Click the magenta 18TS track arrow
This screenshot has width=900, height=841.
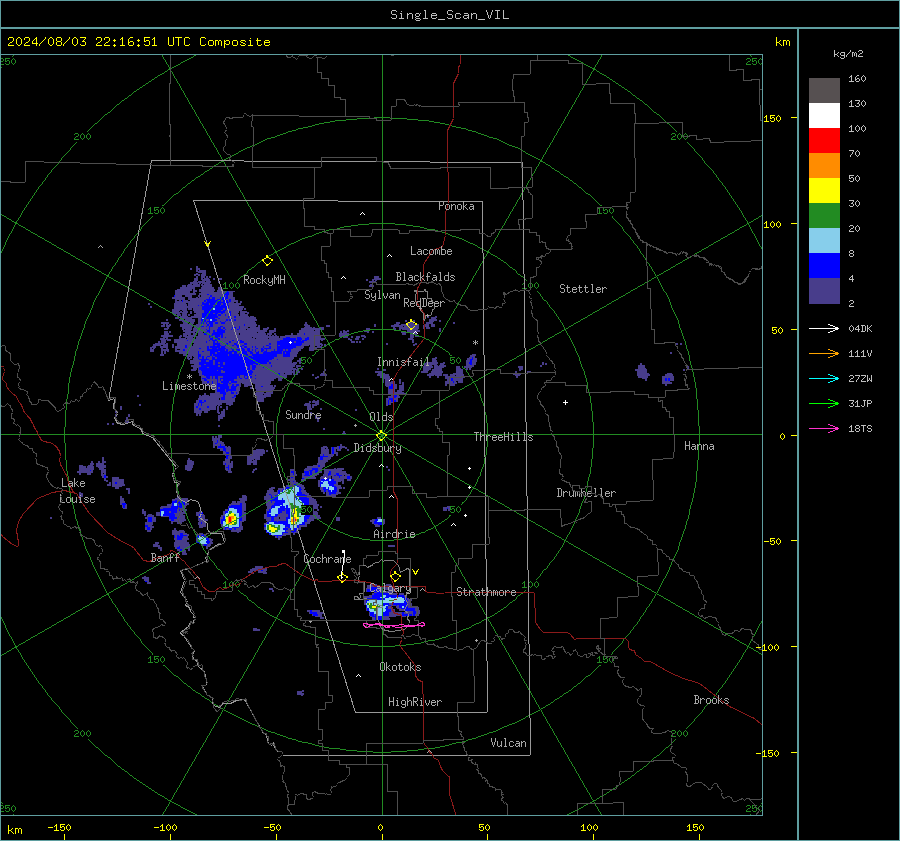[824, 428]
